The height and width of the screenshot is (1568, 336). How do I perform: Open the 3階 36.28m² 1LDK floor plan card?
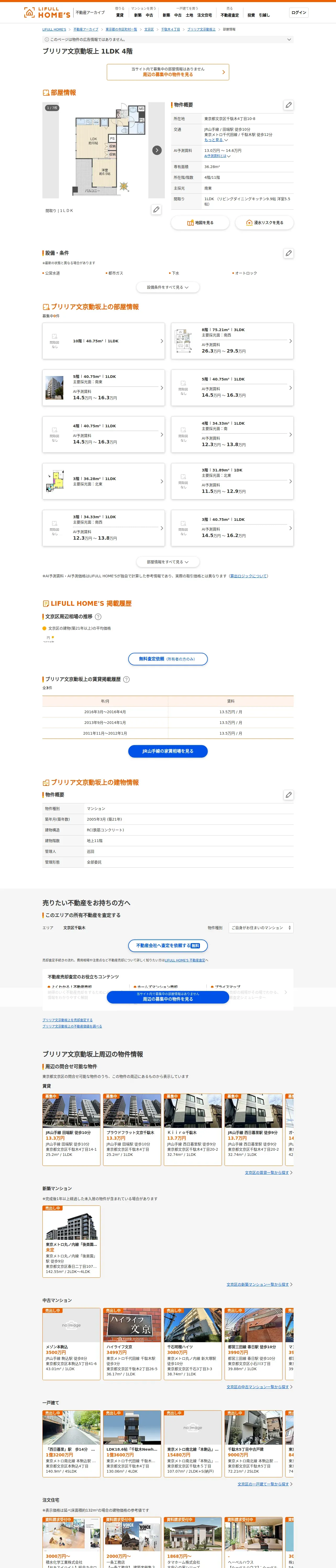(104, 481)
